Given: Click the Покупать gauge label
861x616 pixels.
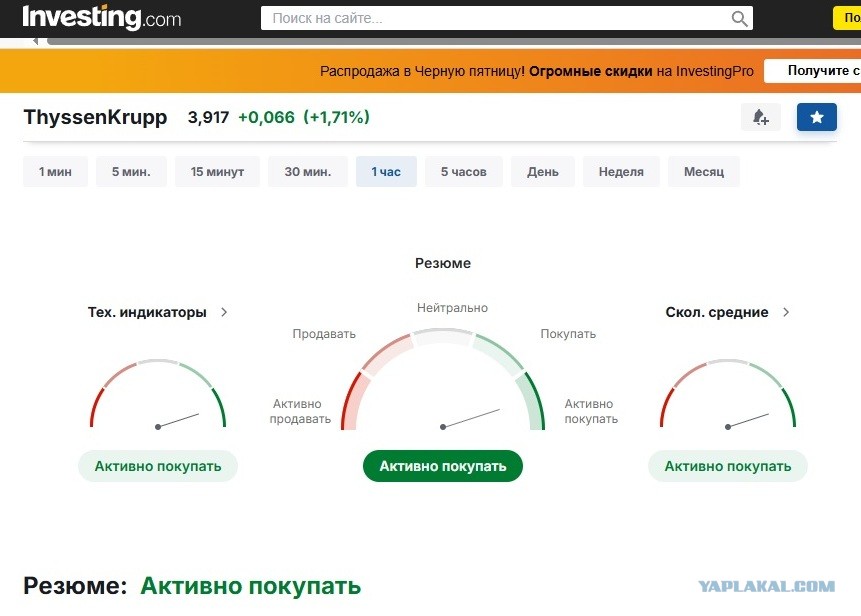Looking at the screenshot, I should point(568,334).
